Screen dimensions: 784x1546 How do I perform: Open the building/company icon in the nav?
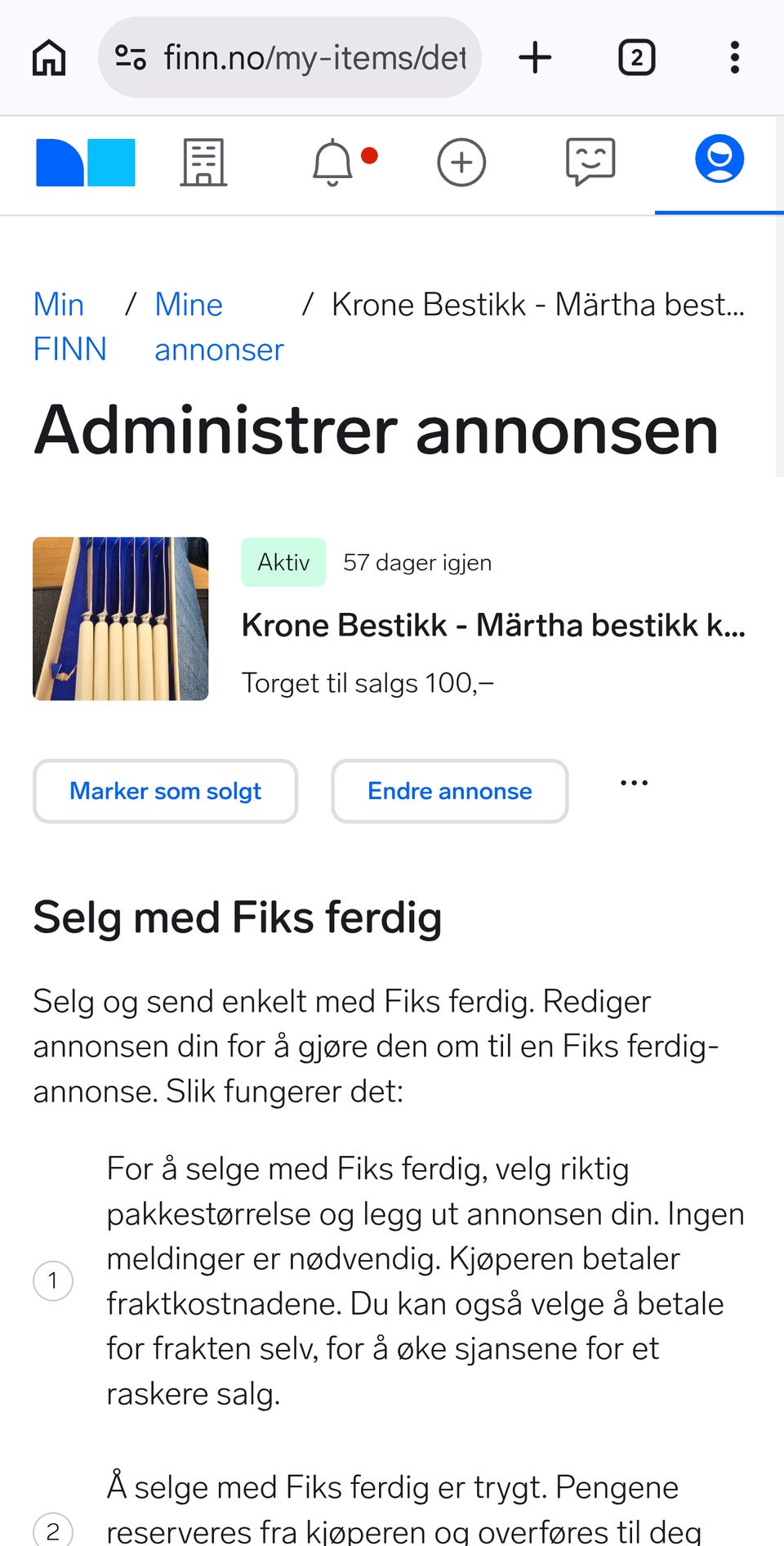coord(203,163)
